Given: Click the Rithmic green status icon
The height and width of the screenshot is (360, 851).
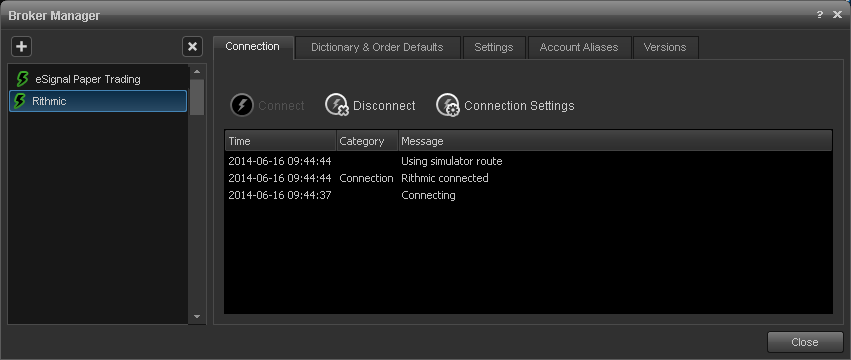Looking at the screenshot, I should (20, 101).
